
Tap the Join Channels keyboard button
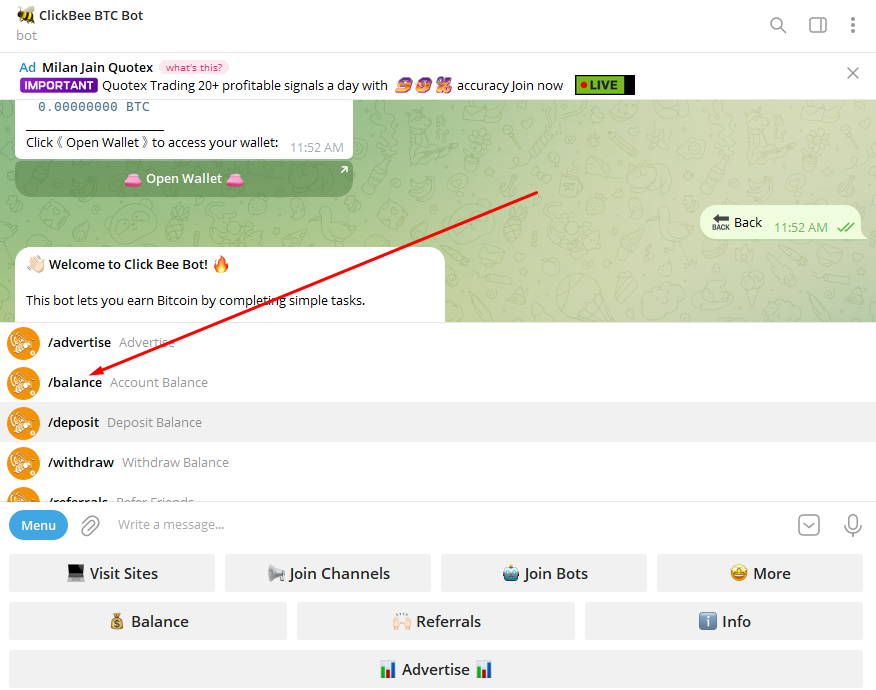tap(328, 573)
